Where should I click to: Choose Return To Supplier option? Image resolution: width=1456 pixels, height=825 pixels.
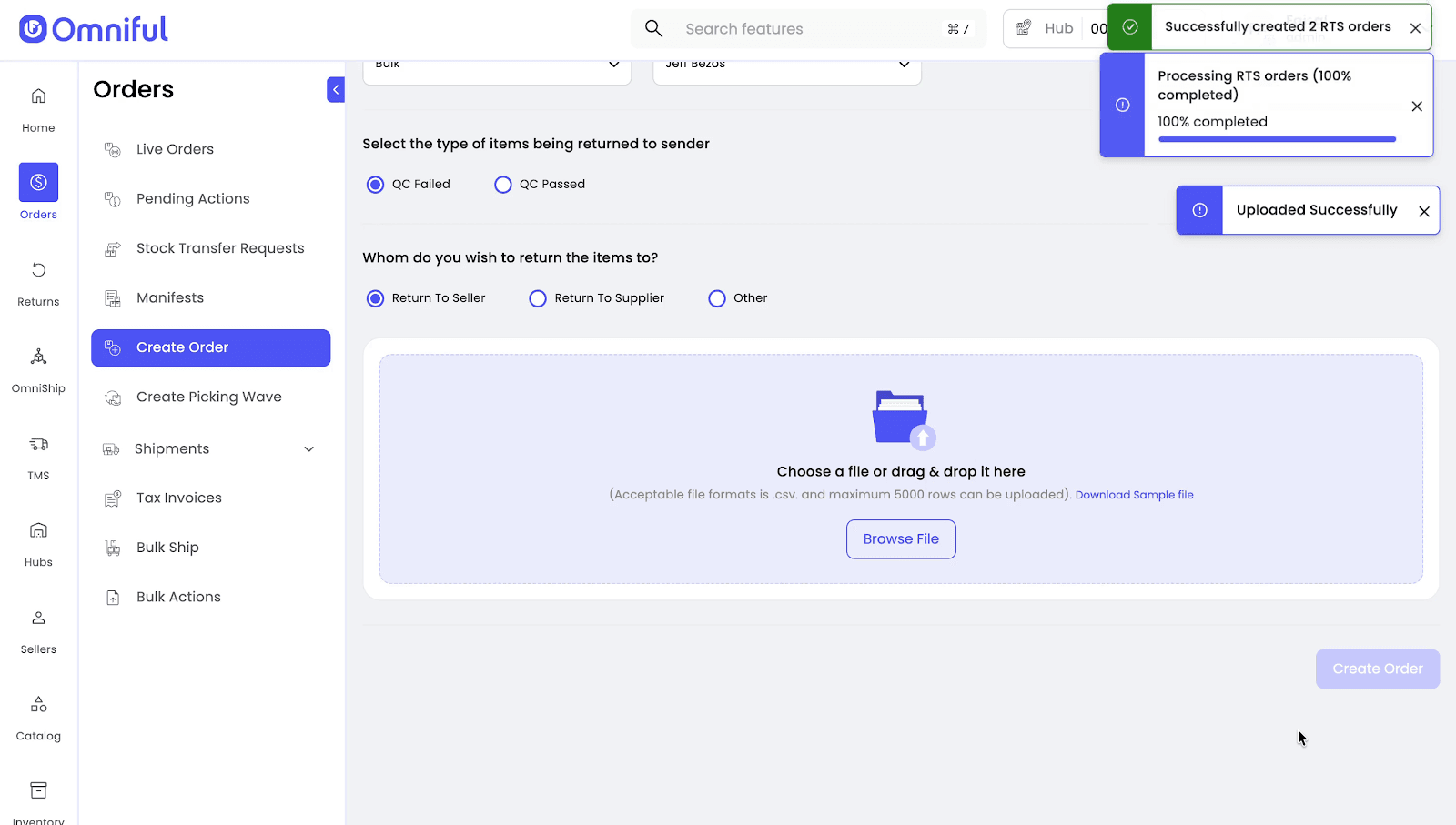[x=538, y=298]
